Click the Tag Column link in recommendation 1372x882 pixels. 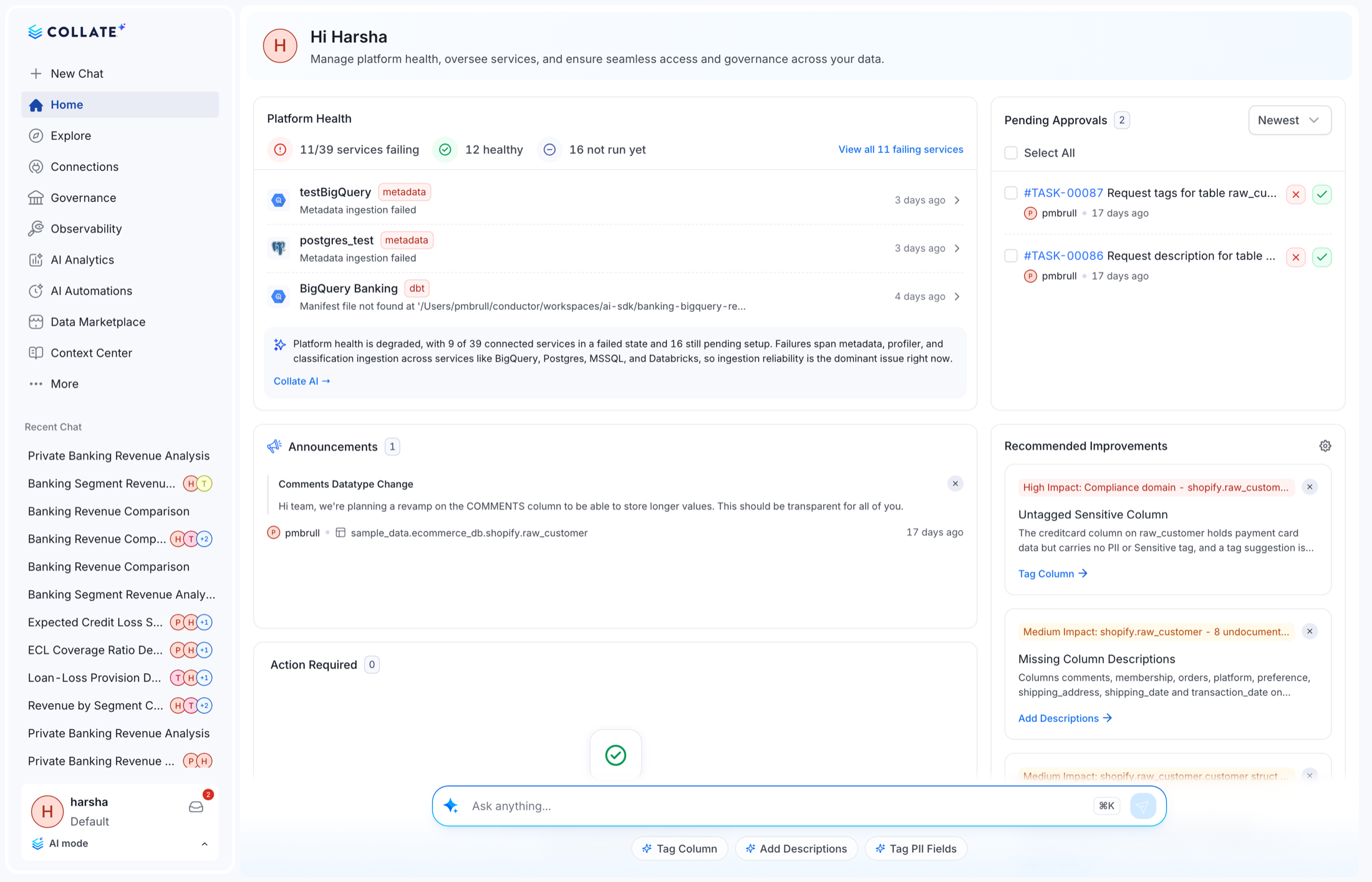[1053, 574]
